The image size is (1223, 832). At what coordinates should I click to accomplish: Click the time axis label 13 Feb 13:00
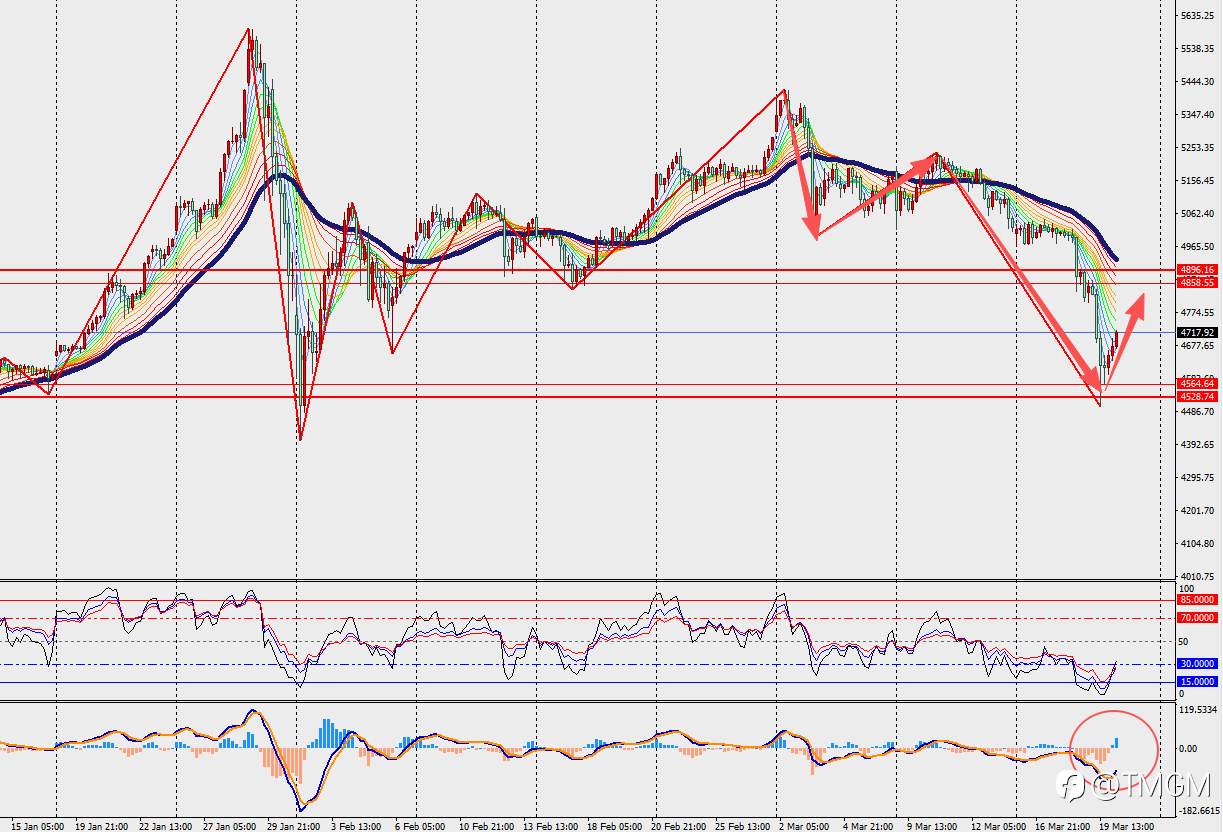549,826
